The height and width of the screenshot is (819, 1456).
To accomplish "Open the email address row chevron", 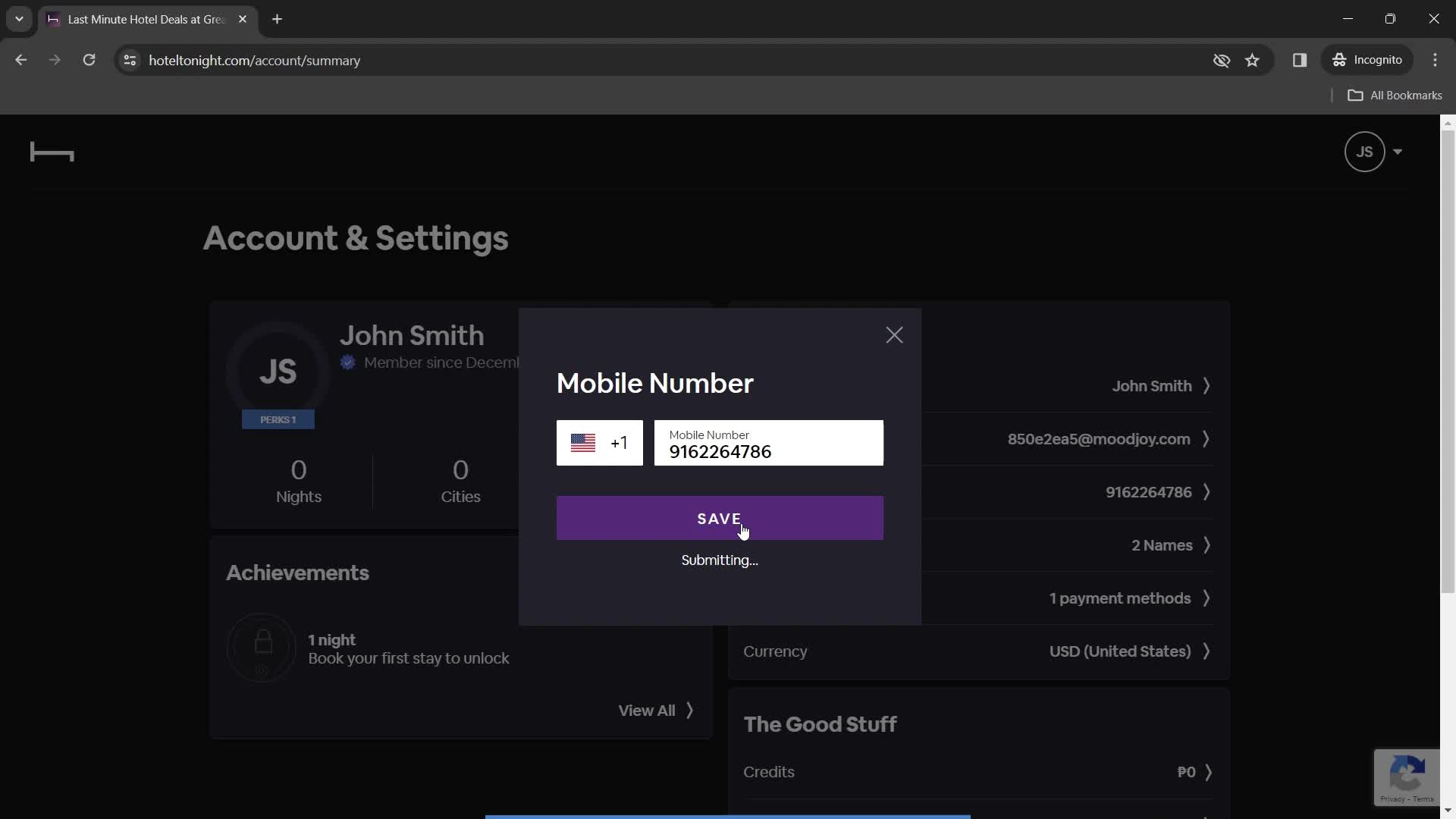I will [1206, 439].
